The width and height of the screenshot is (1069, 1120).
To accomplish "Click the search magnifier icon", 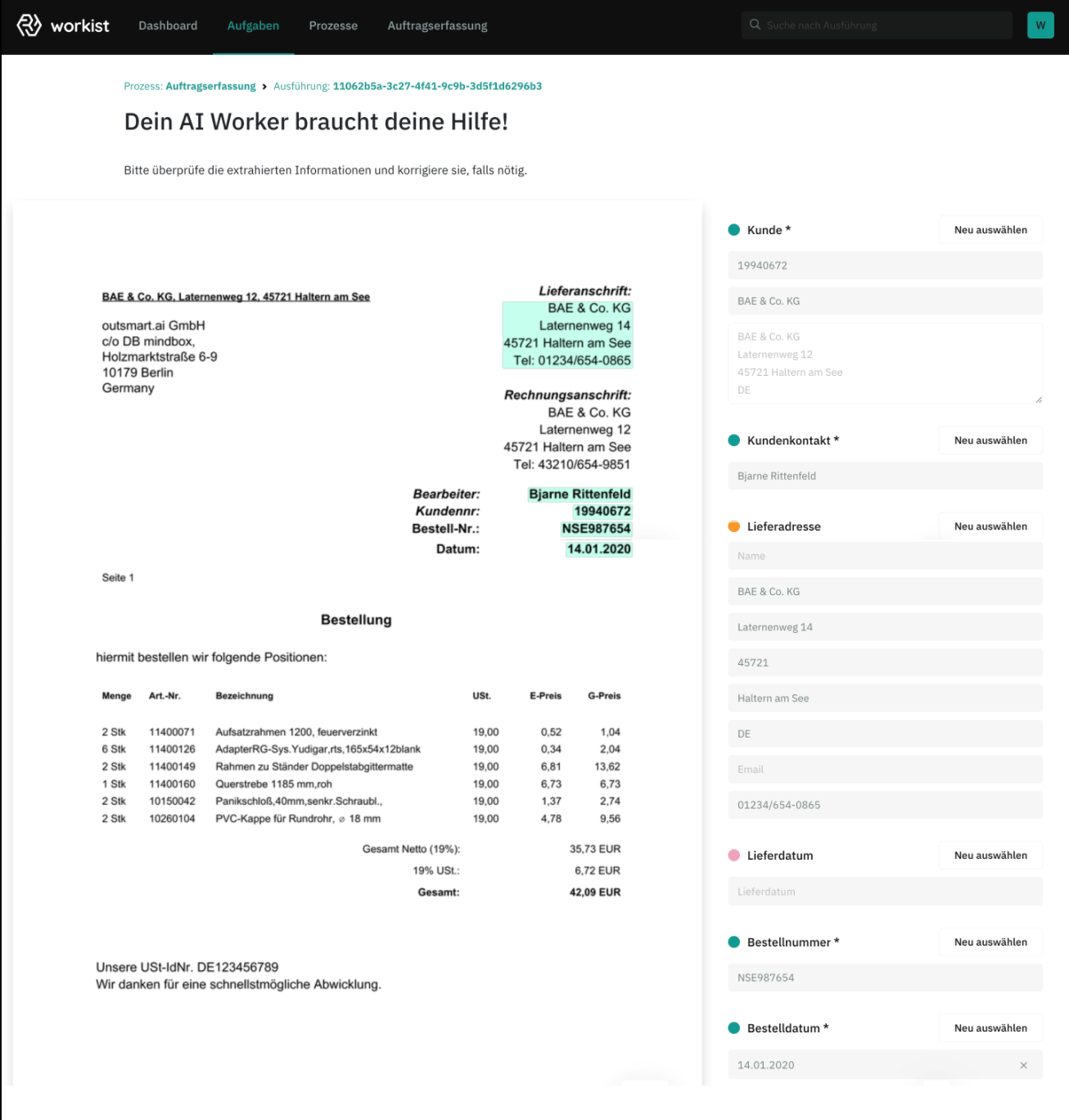I will pos(755,25).
